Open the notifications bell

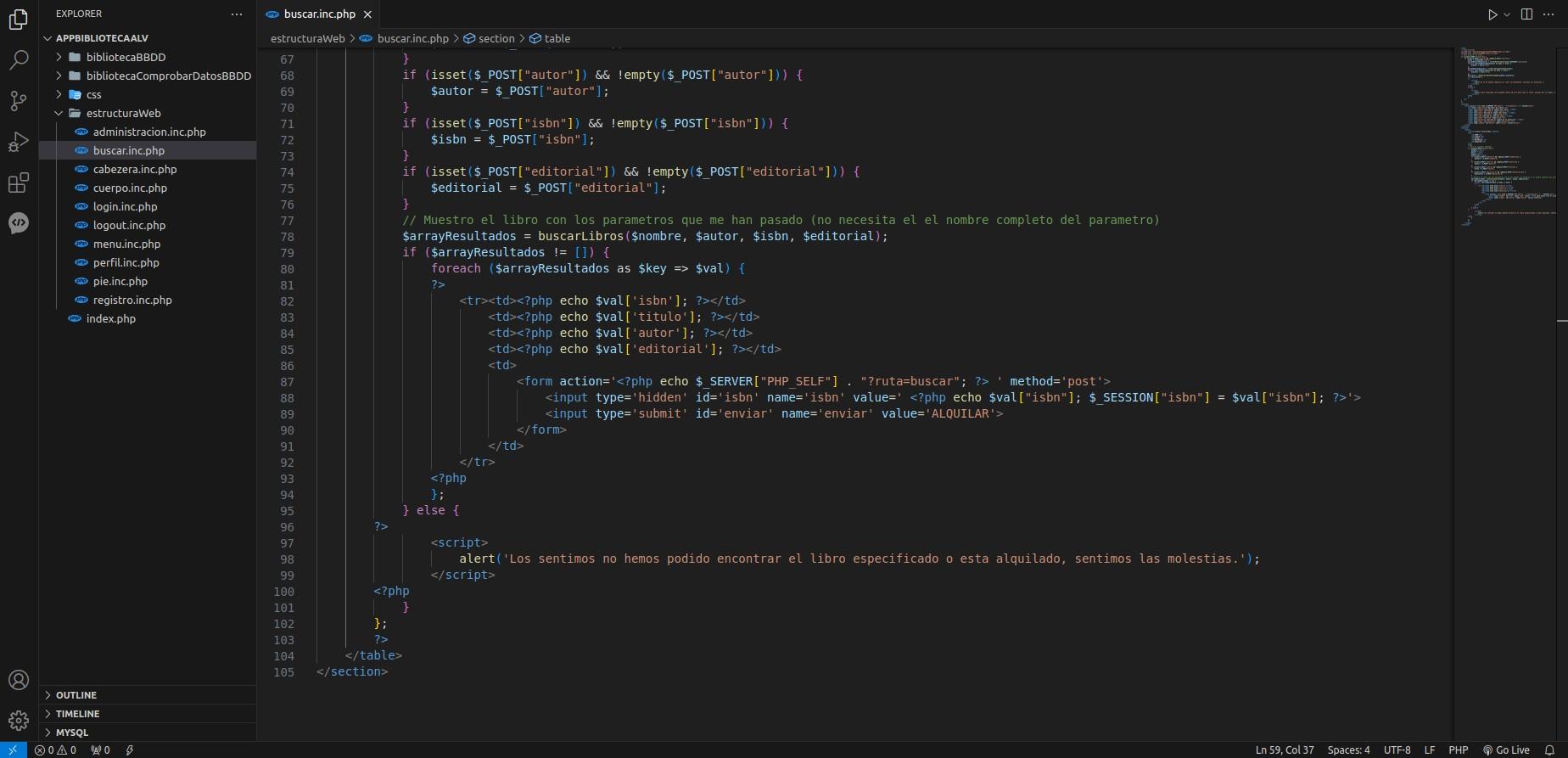pyautogui.click(x=1549, y=750)
